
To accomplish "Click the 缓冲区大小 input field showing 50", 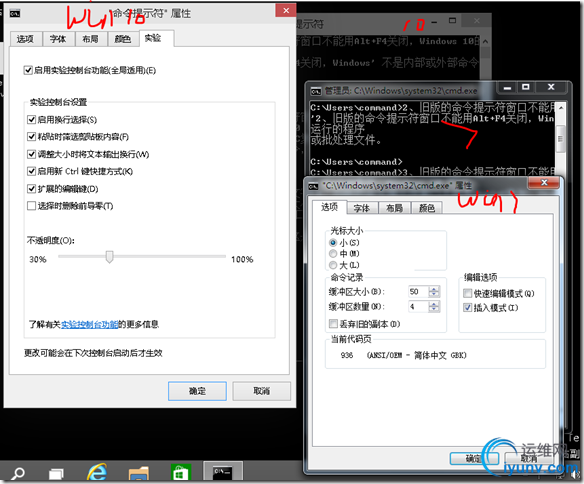I will point(419,292).
